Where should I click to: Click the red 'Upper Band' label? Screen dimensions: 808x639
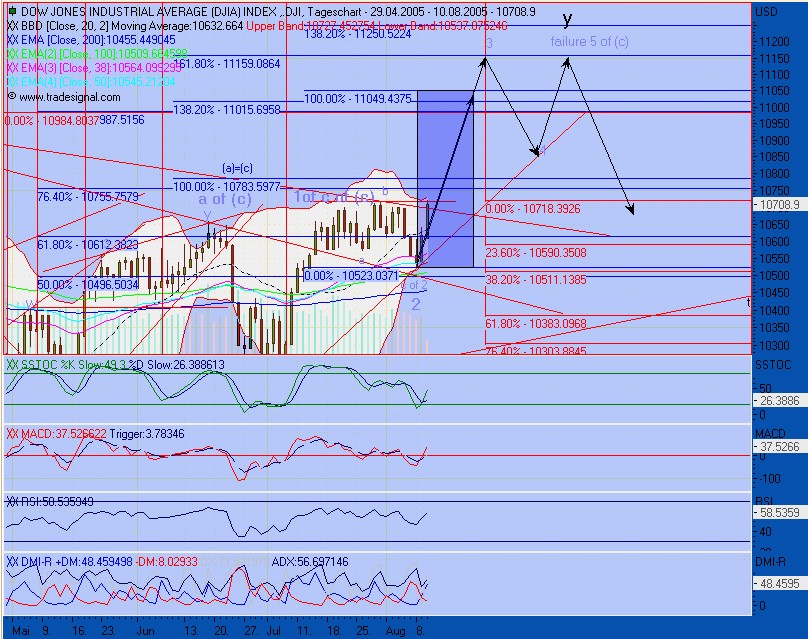275,26
